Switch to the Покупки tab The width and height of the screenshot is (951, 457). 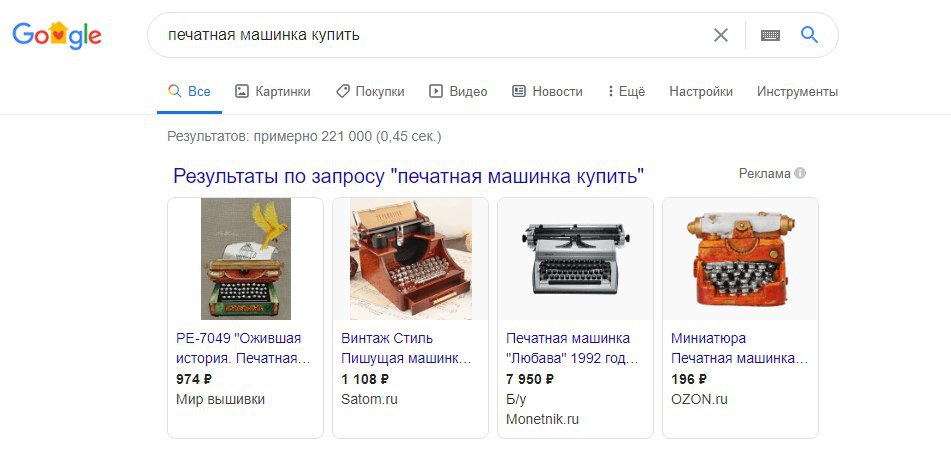pos(370,92)
